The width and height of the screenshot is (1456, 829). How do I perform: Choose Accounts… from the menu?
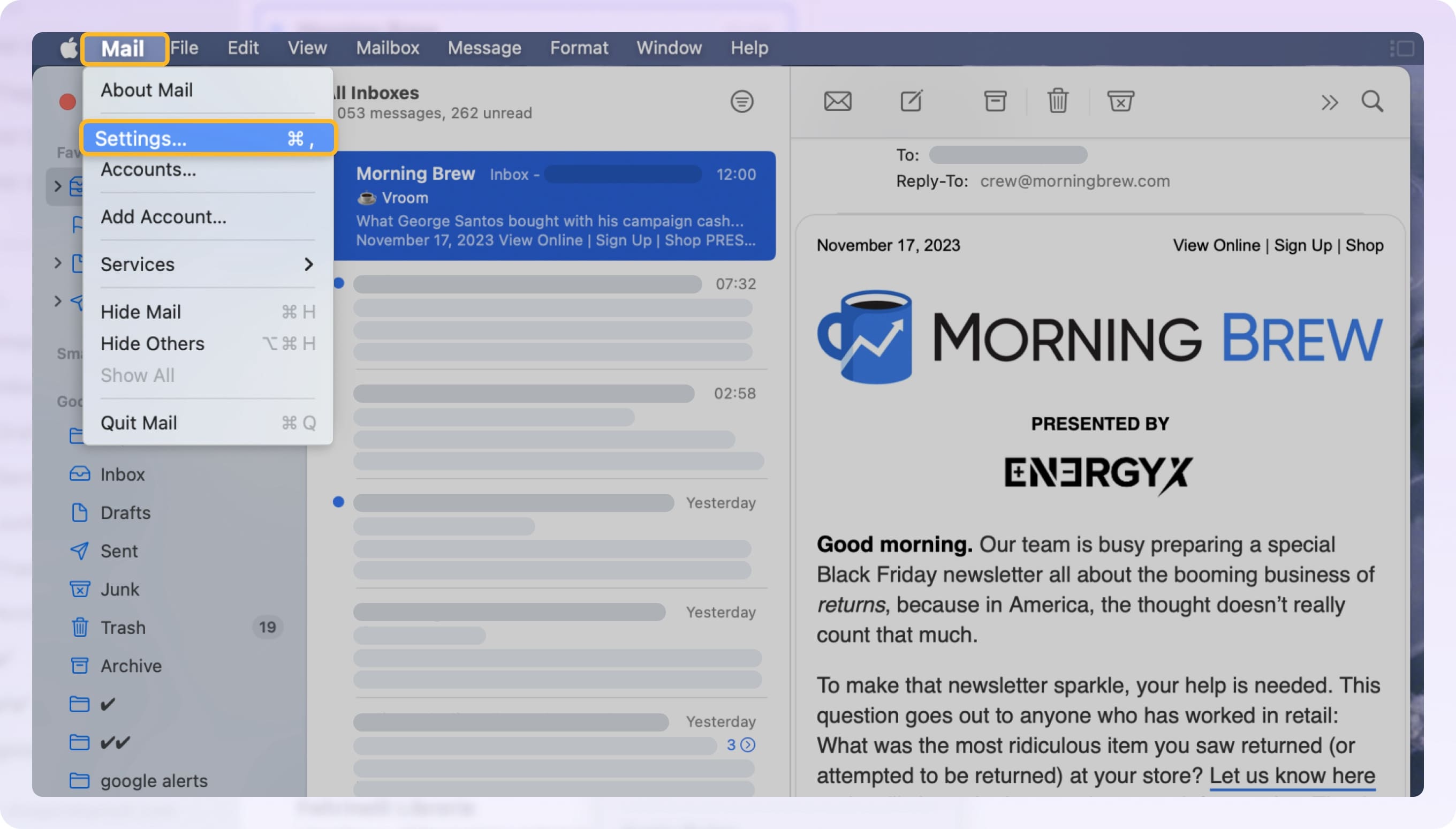click(x=208, y=169)
